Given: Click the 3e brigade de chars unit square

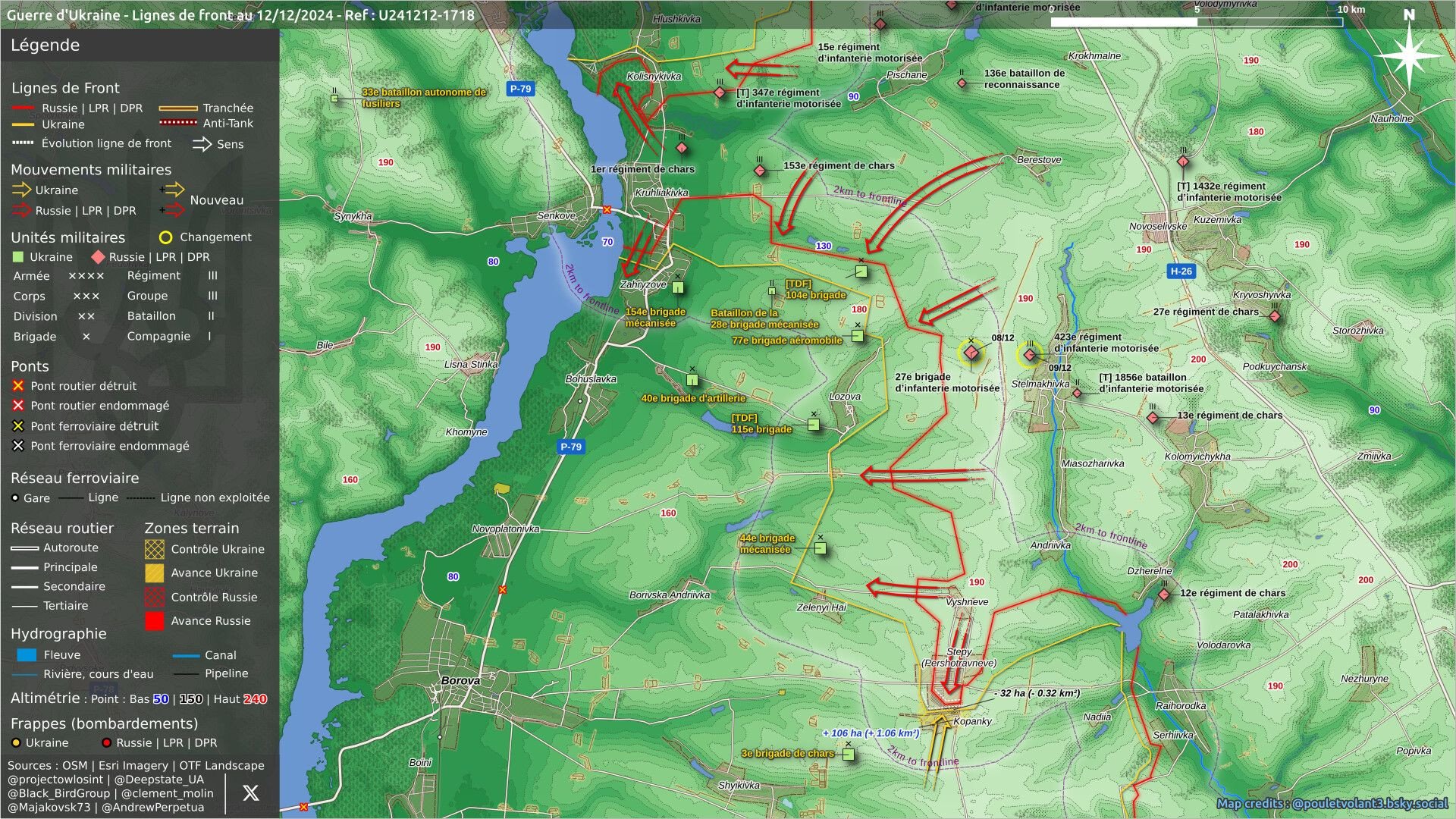Looking at the screenshot, I should pyautogui.click(x=849, y=754).
